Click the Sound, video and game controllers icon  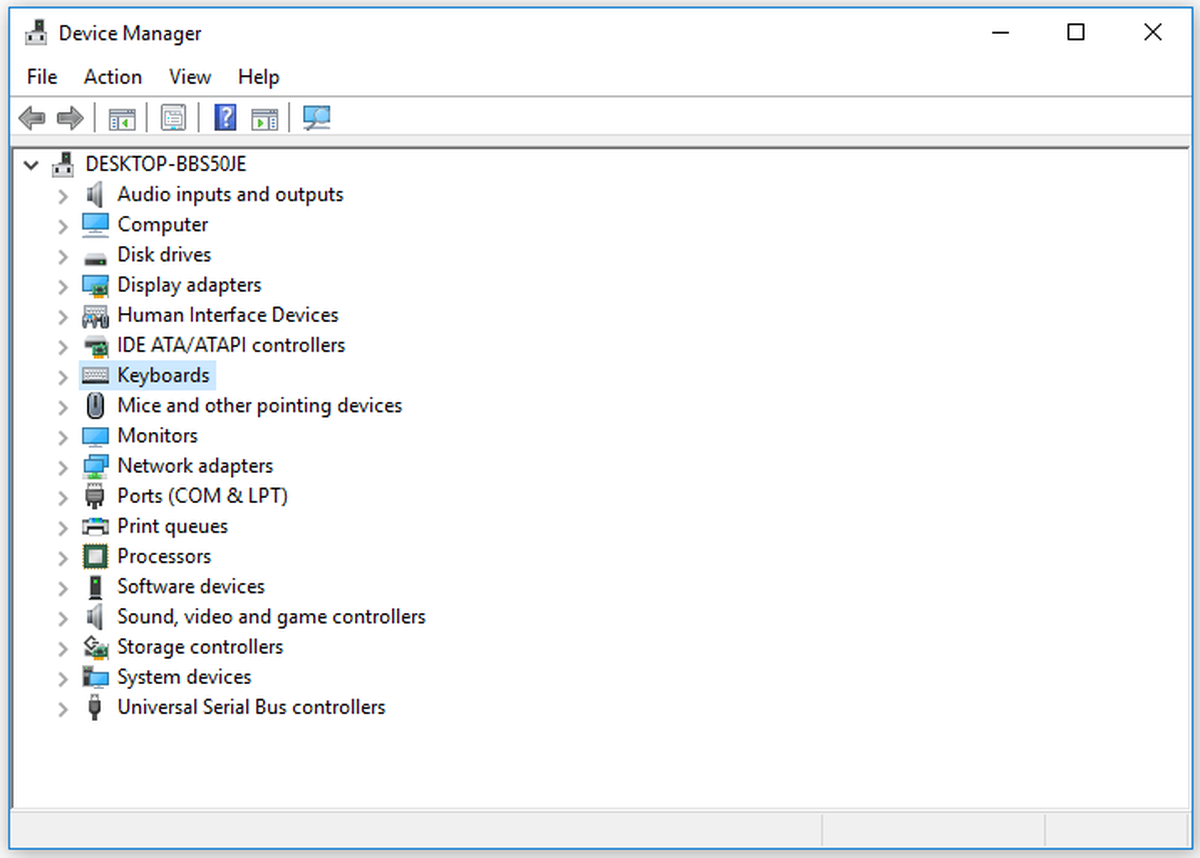pos(95,616)
